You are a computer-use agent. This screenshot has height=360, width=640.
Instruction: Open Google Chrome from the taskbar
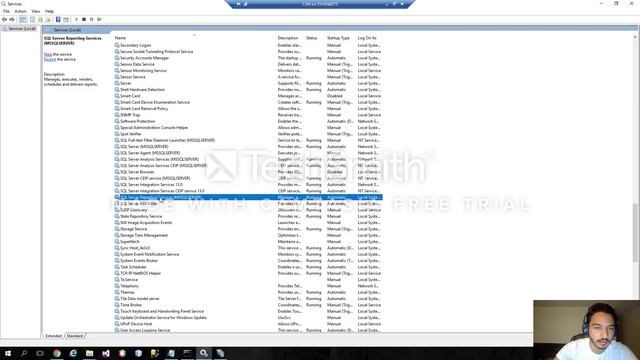pyautogui.click(x=57, y=353)
